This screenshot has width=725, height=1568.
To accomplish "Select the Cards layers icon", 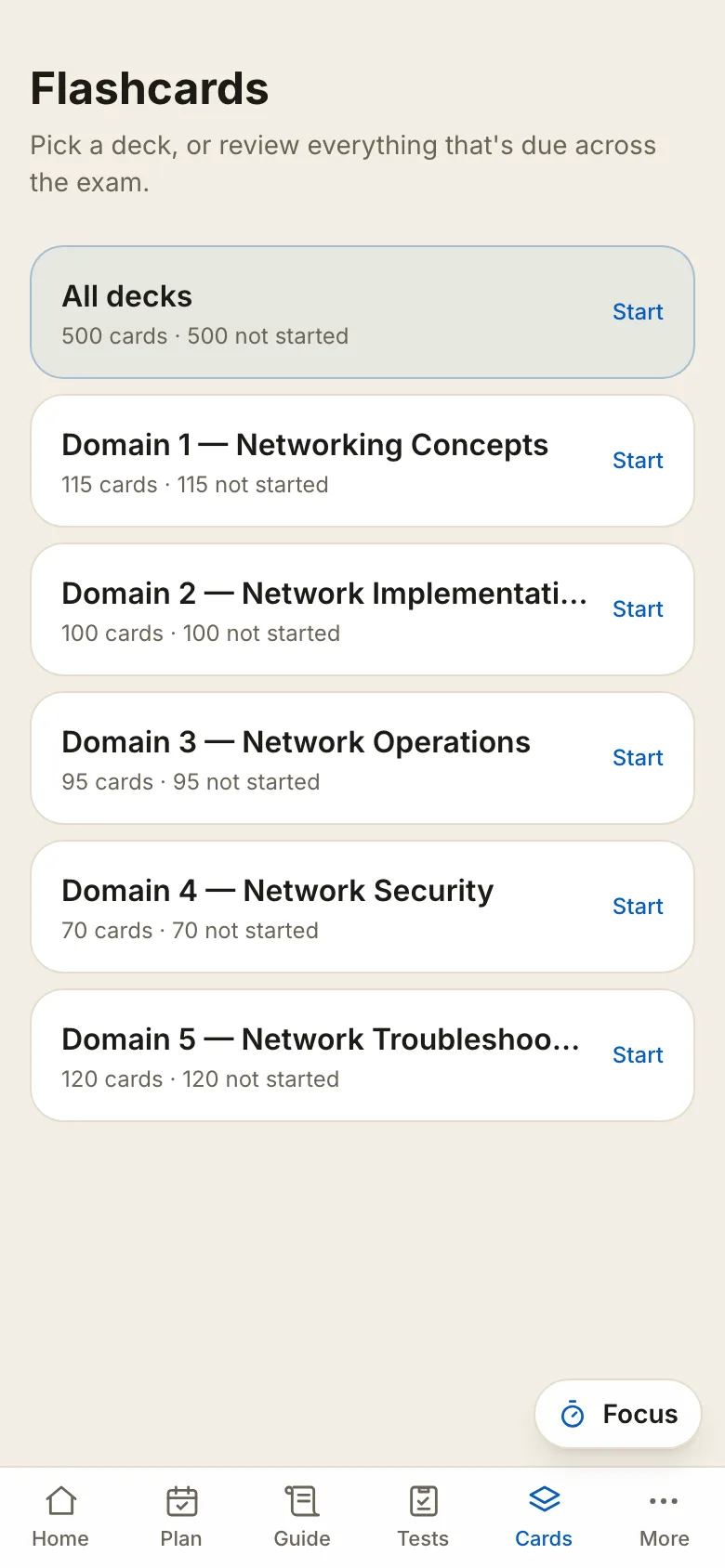I will (544, 1499).
